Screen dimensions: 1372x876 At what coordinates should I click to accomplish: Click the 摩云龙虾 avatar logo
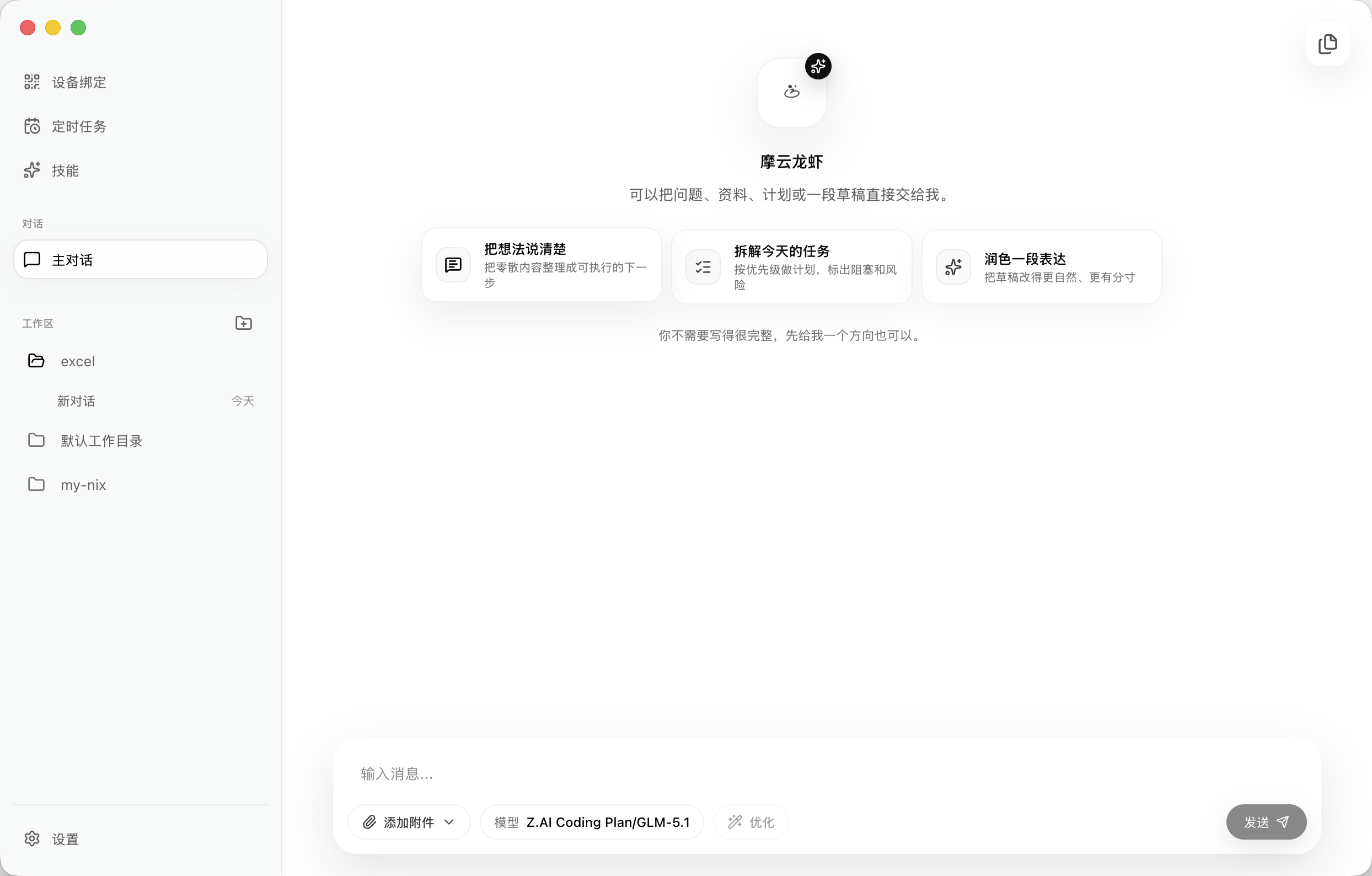click(x=791, y=92)
